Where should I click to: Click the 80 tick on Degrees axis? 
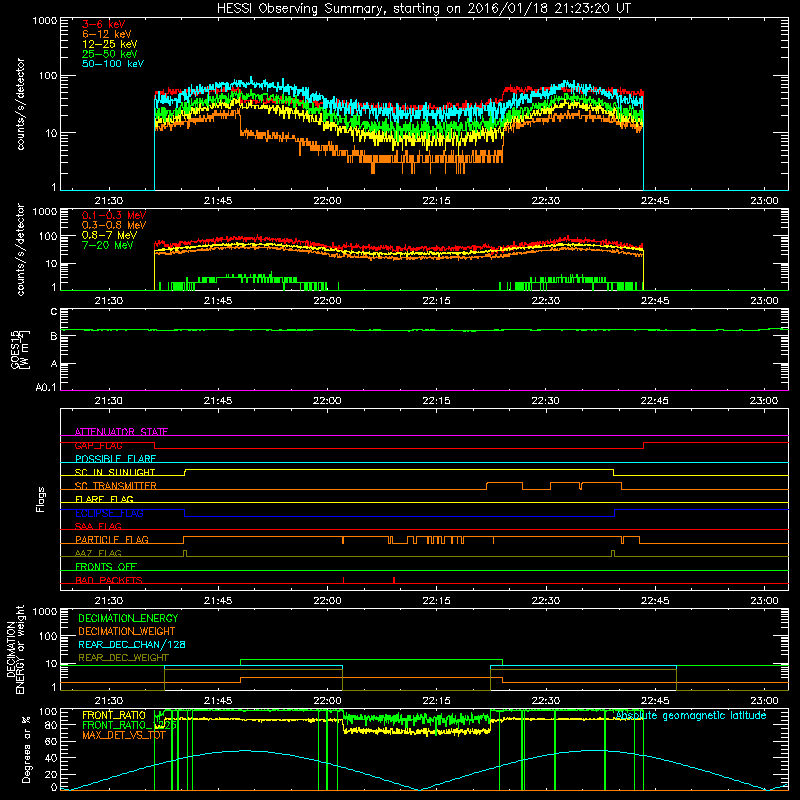(52, 725)
